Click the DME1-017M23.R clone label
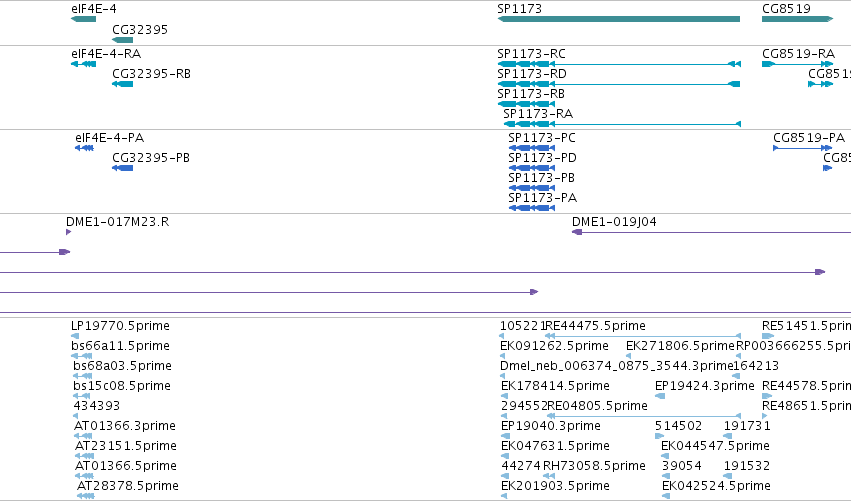Screen dimensions: 851x501 pos(117,222)
